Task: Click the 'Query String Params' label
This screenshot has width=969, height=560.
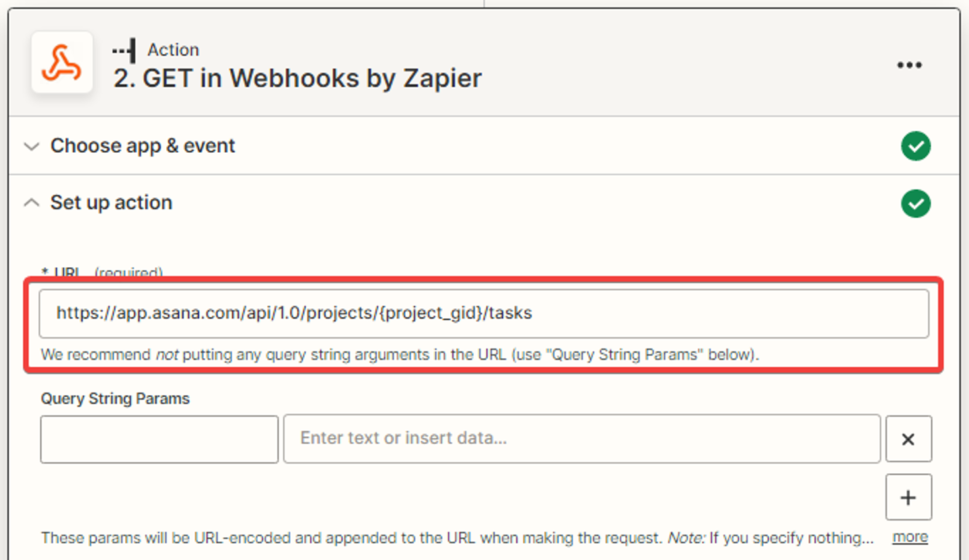Action: (115, 398)
